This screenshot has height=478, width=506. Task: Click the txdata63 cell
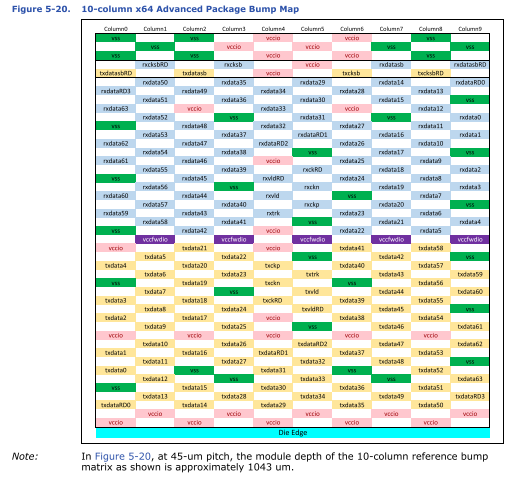[x=470, y=379]
